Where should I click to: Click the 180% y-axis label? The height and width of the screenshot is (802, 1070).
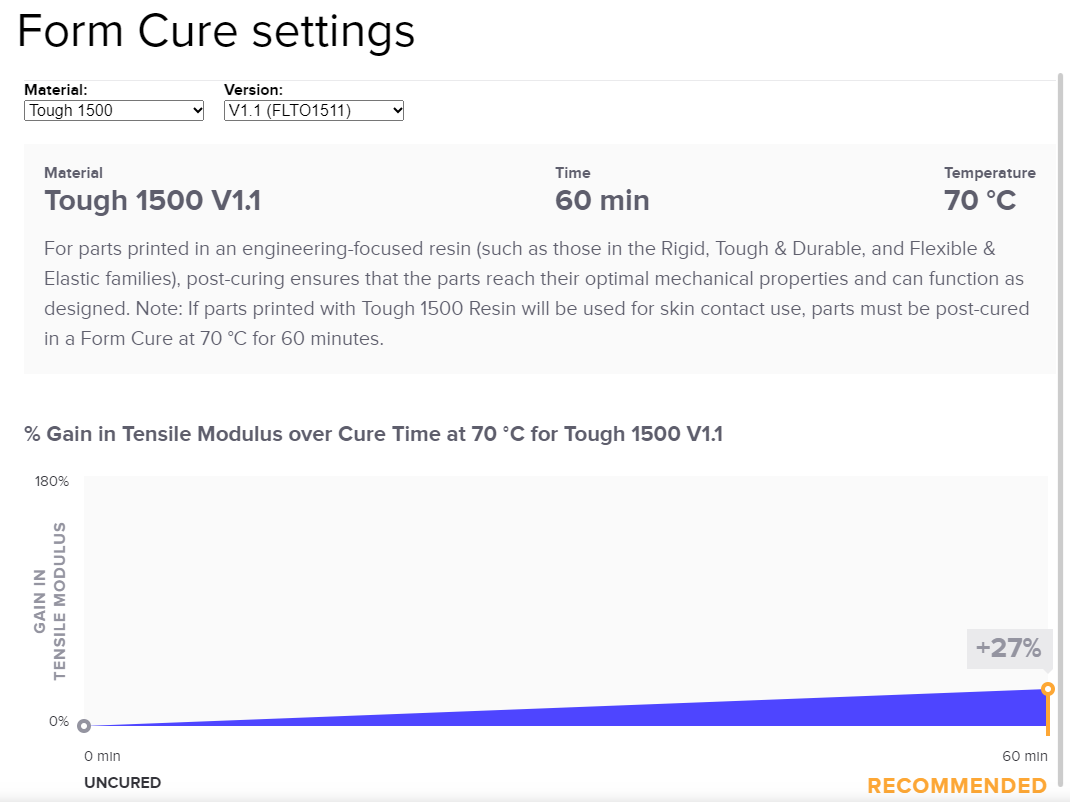coord(52,481)
